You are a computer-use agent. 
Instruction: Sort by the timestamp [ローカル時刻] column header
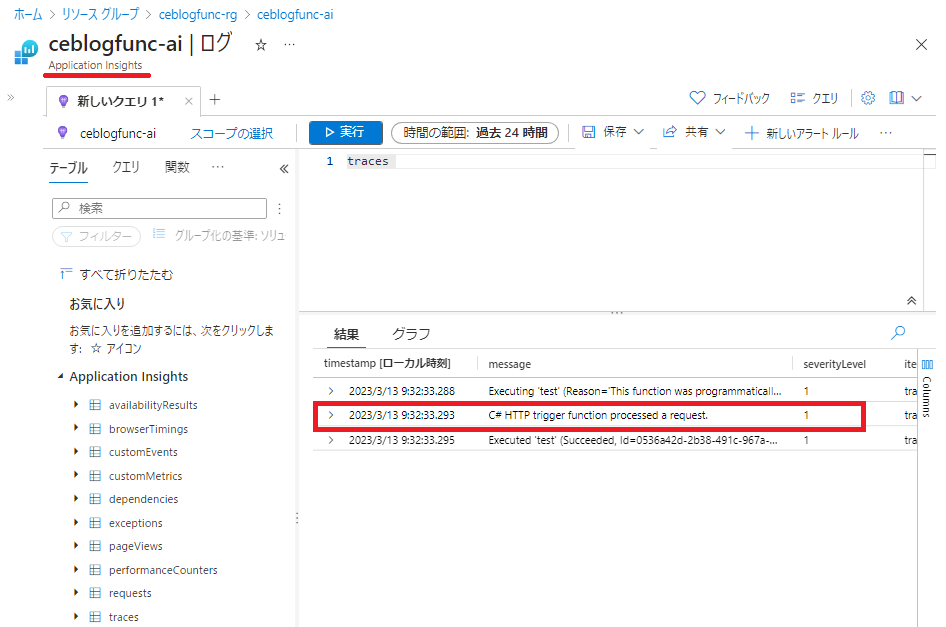tap(387, 363)
